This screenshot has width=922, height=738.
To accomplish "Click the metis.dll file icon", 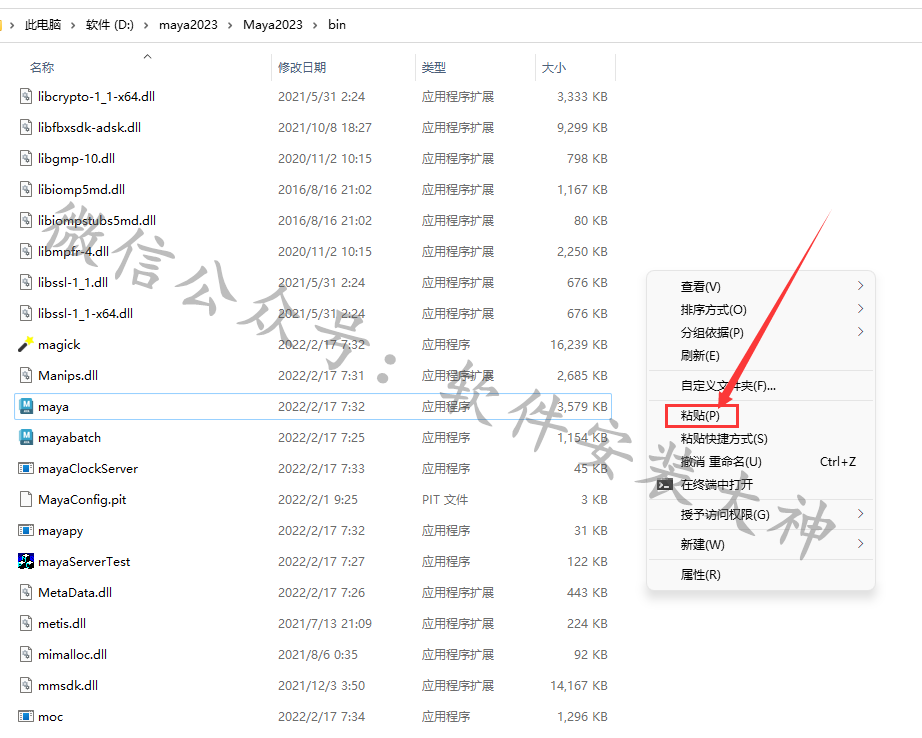I will (x=26, y=623).
